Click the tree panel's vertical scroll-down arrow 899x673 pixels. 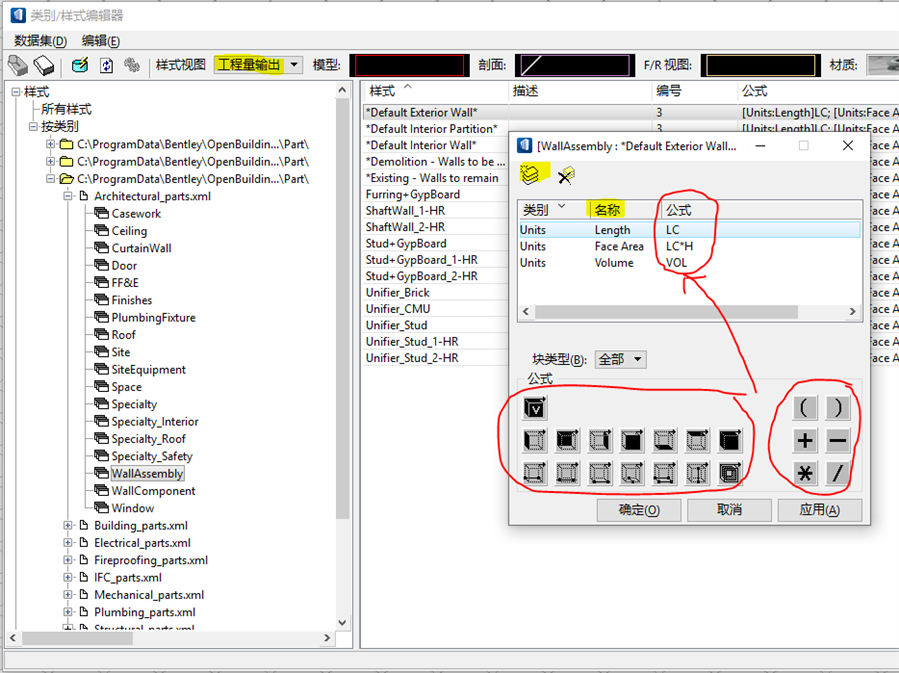342,623
